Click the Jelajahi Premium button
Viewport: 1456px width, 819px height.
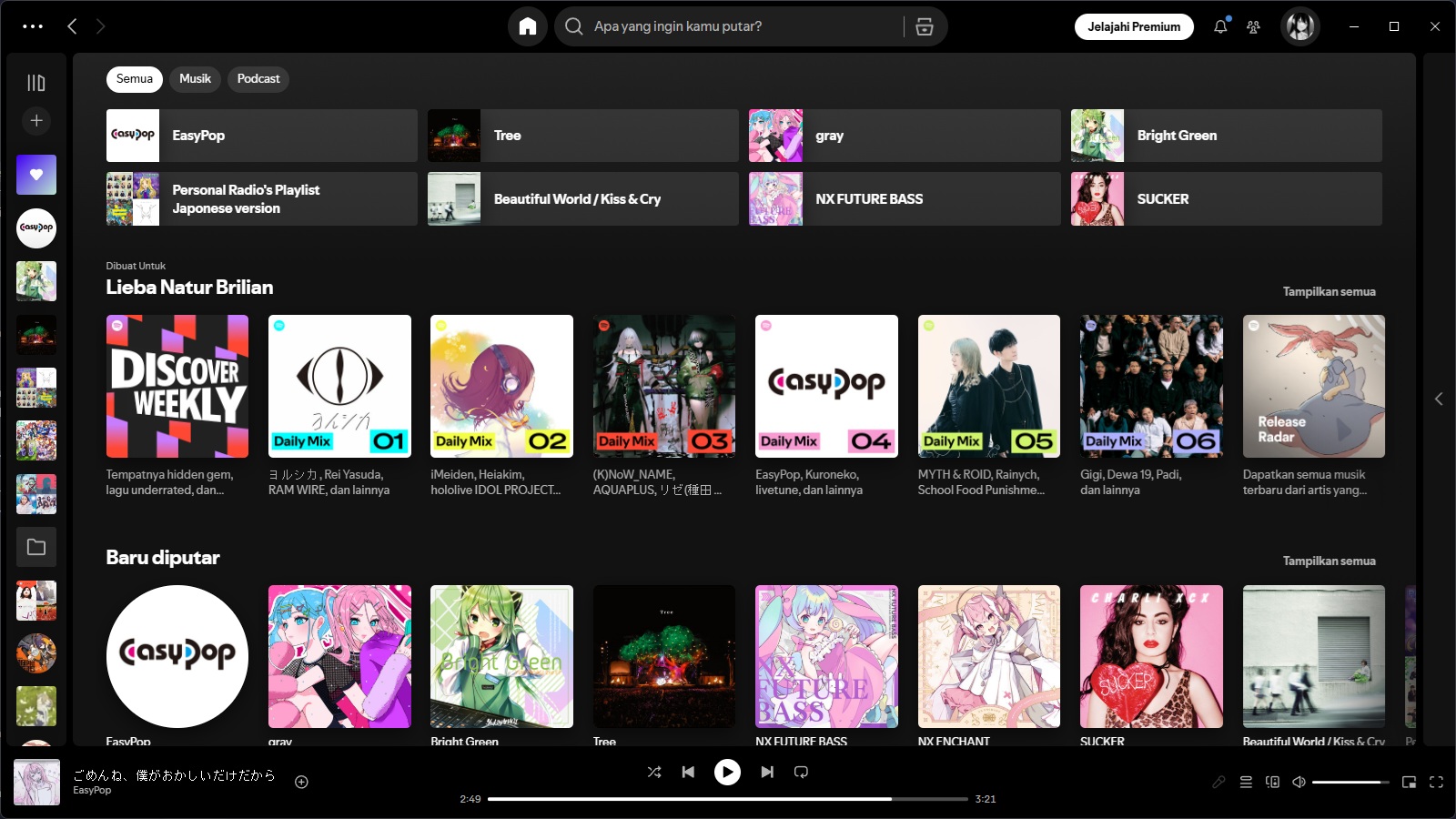pyautogui.click(x=1134, y=26)
